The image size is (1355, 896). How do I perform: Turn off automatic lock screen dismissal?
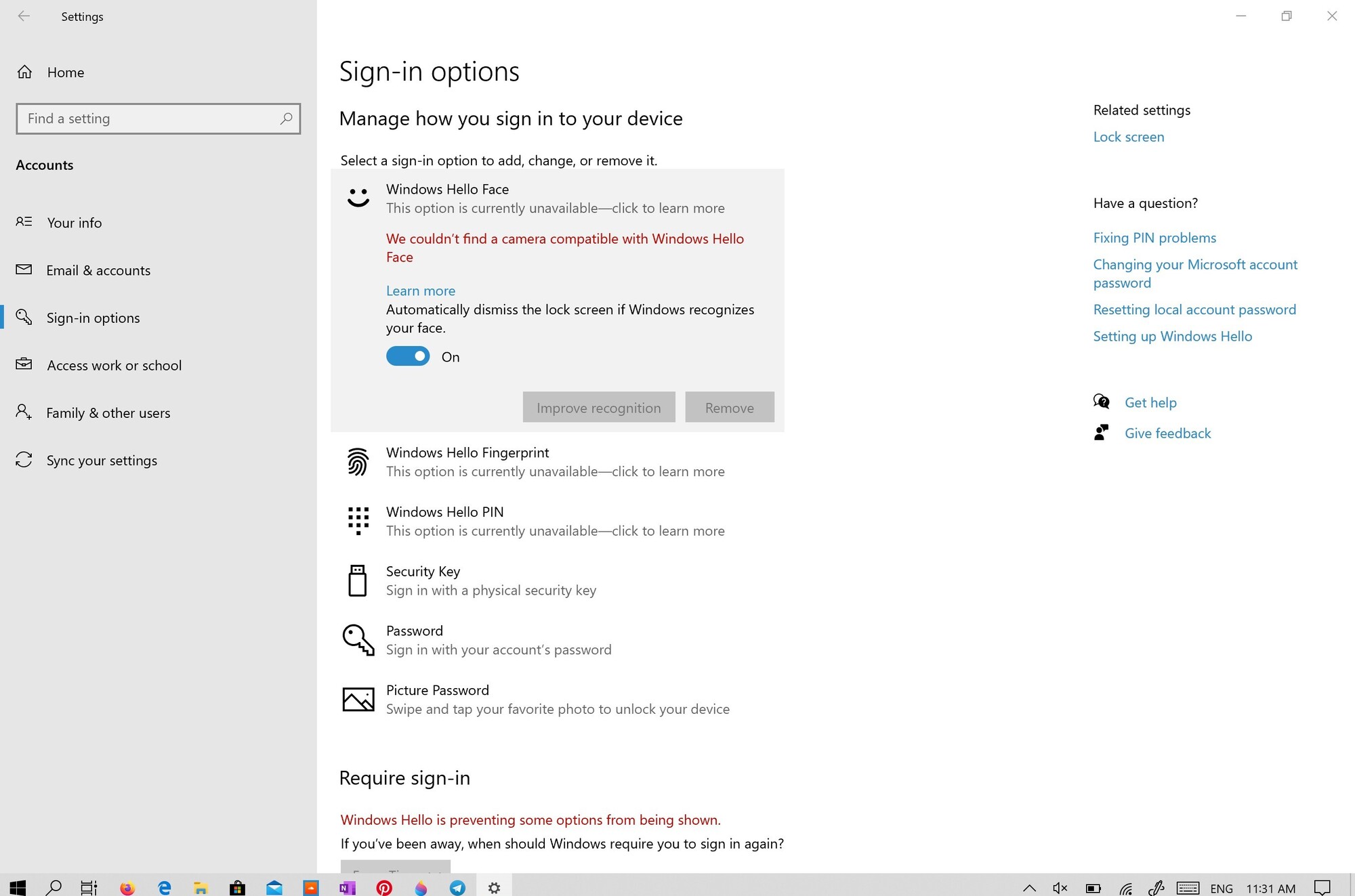click(407, 356)
